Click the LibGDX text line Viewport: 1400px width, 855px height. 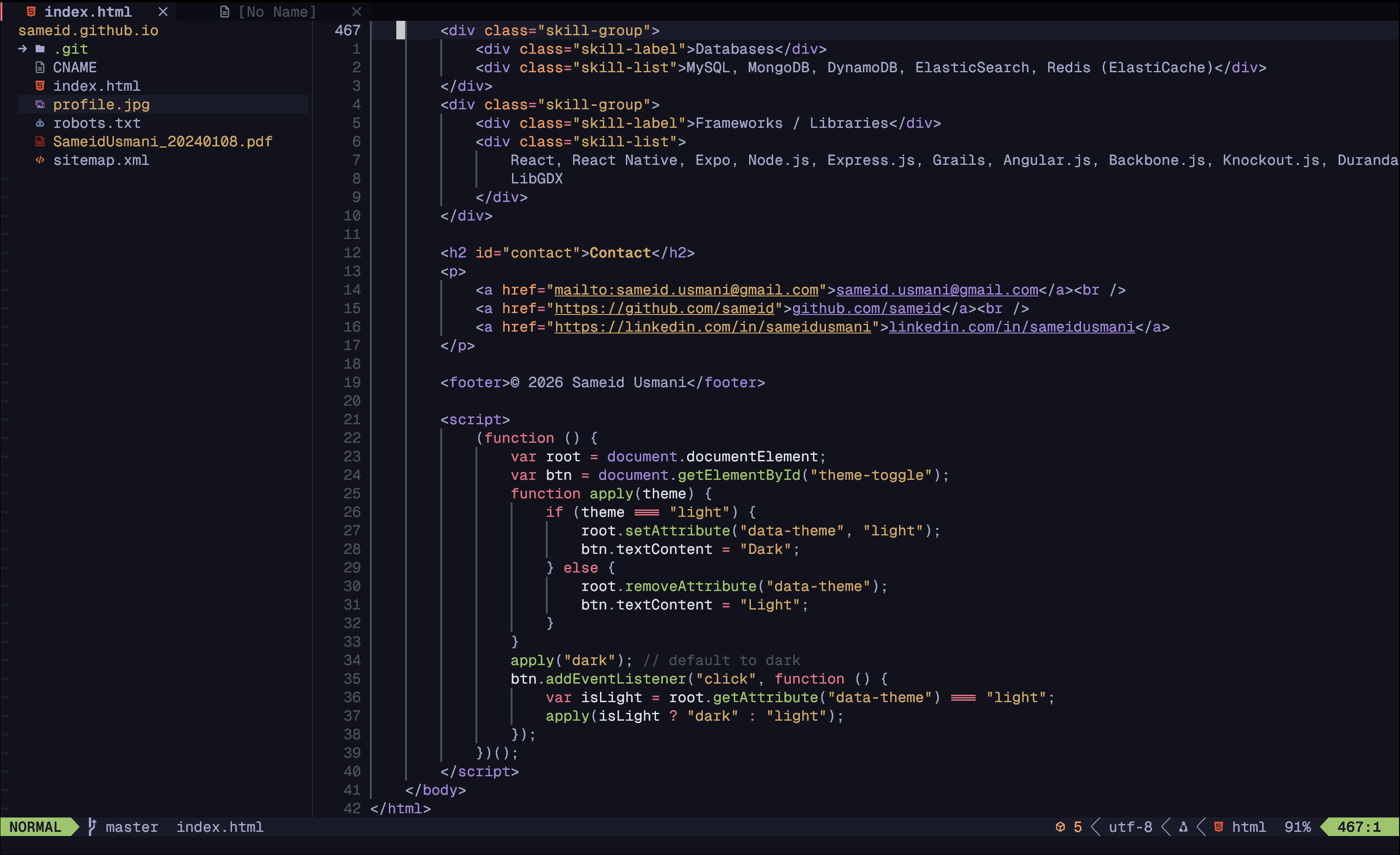click(x=537, y=178)
